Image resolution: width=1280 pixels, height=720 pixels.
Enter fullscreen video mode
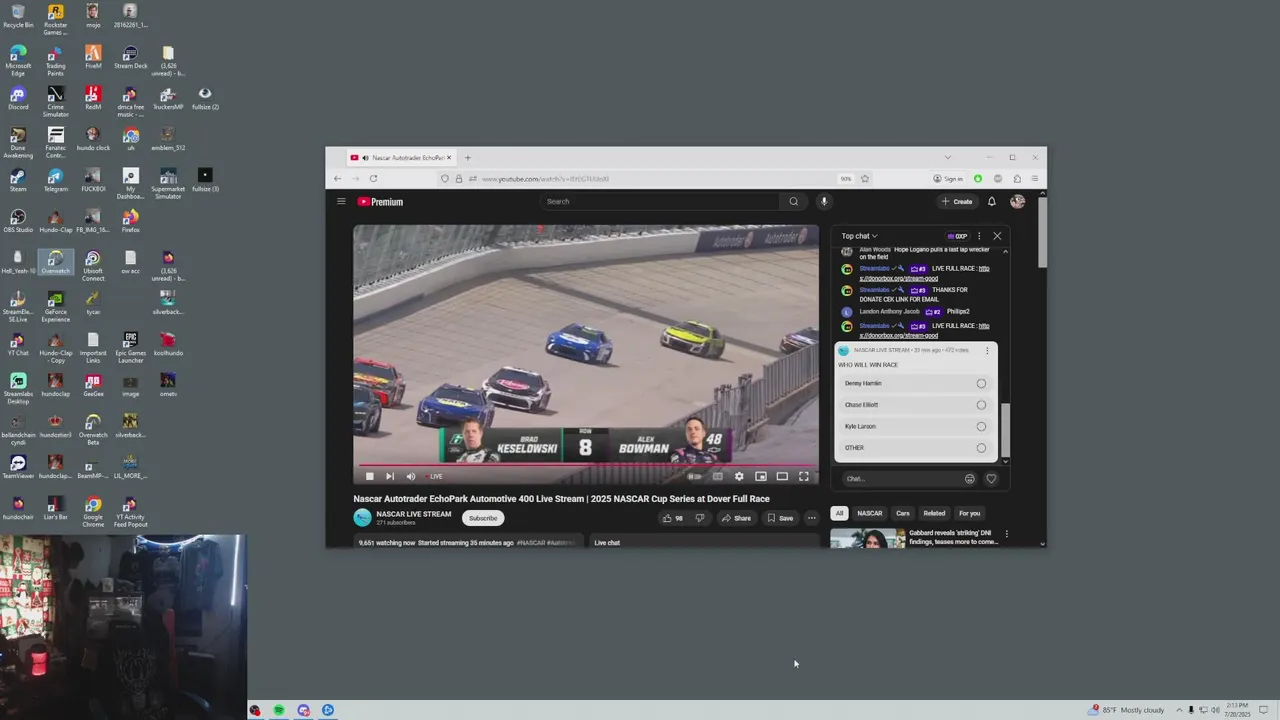pos(803,476)
